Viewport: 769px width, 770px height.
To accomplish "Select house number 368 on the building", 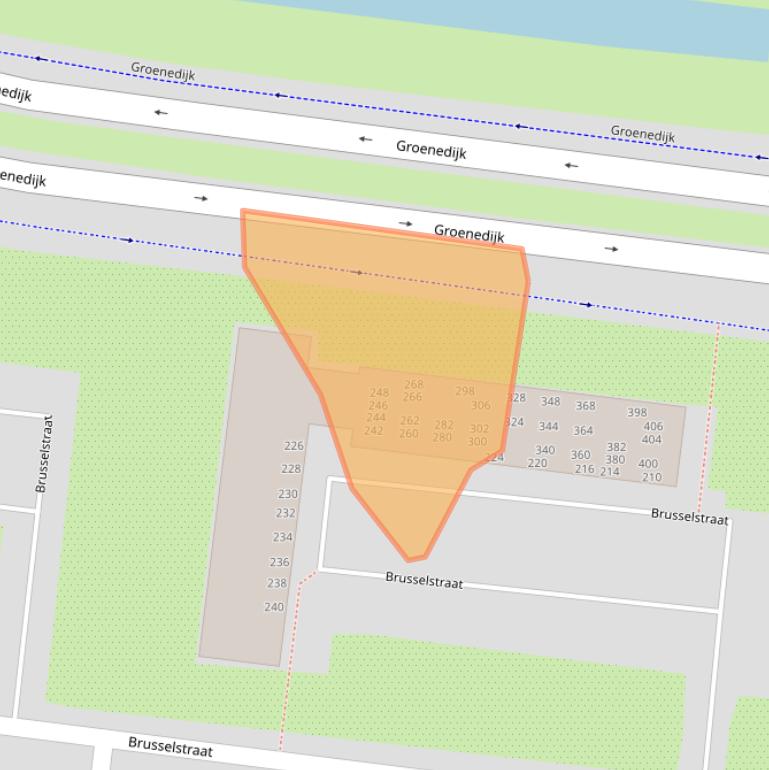I will [585, 405].
